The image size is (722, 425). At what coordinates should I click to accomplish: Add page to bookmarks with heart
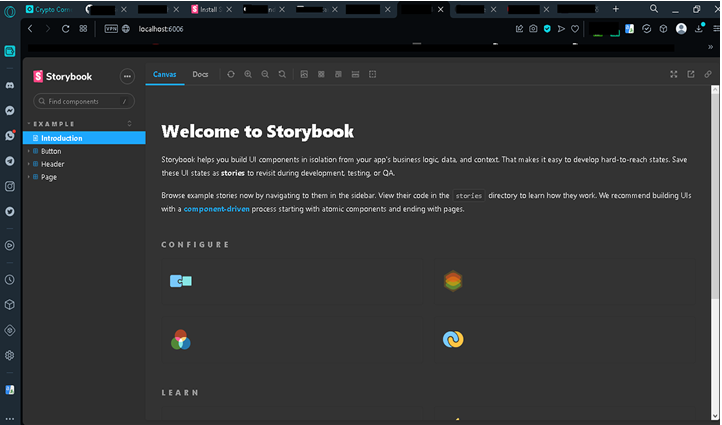pyautogui.click(x=575, y=29)
